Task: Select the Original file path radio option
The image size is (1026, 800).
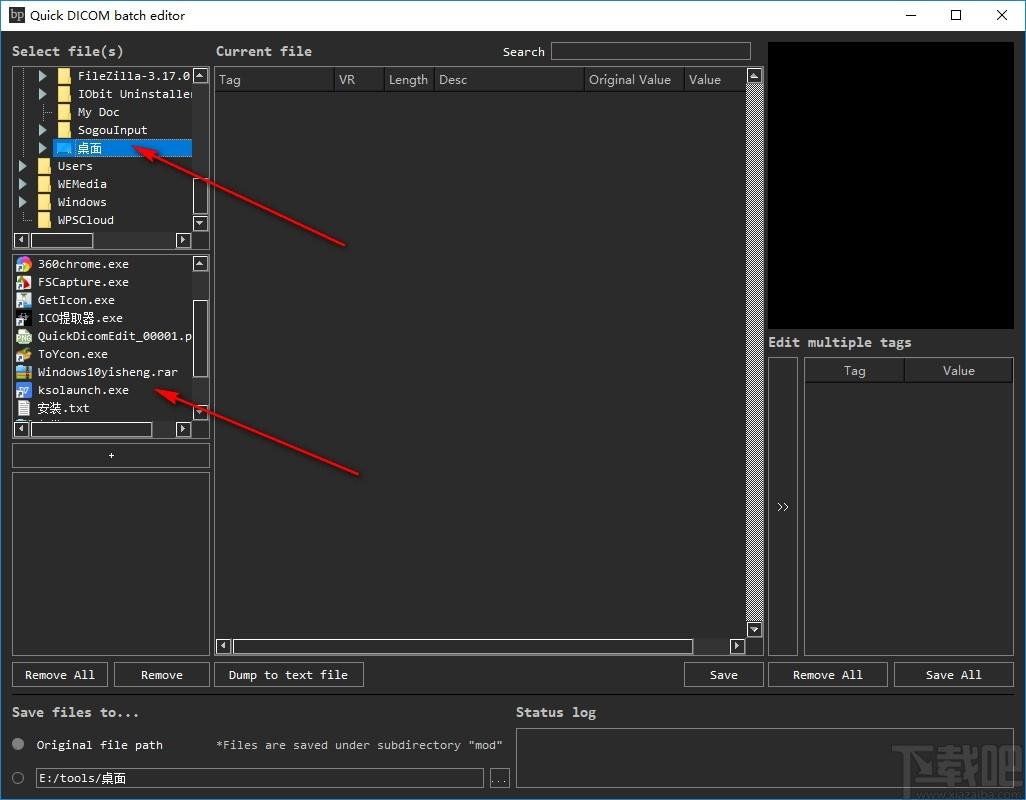Action: click(x=18, y=744)
